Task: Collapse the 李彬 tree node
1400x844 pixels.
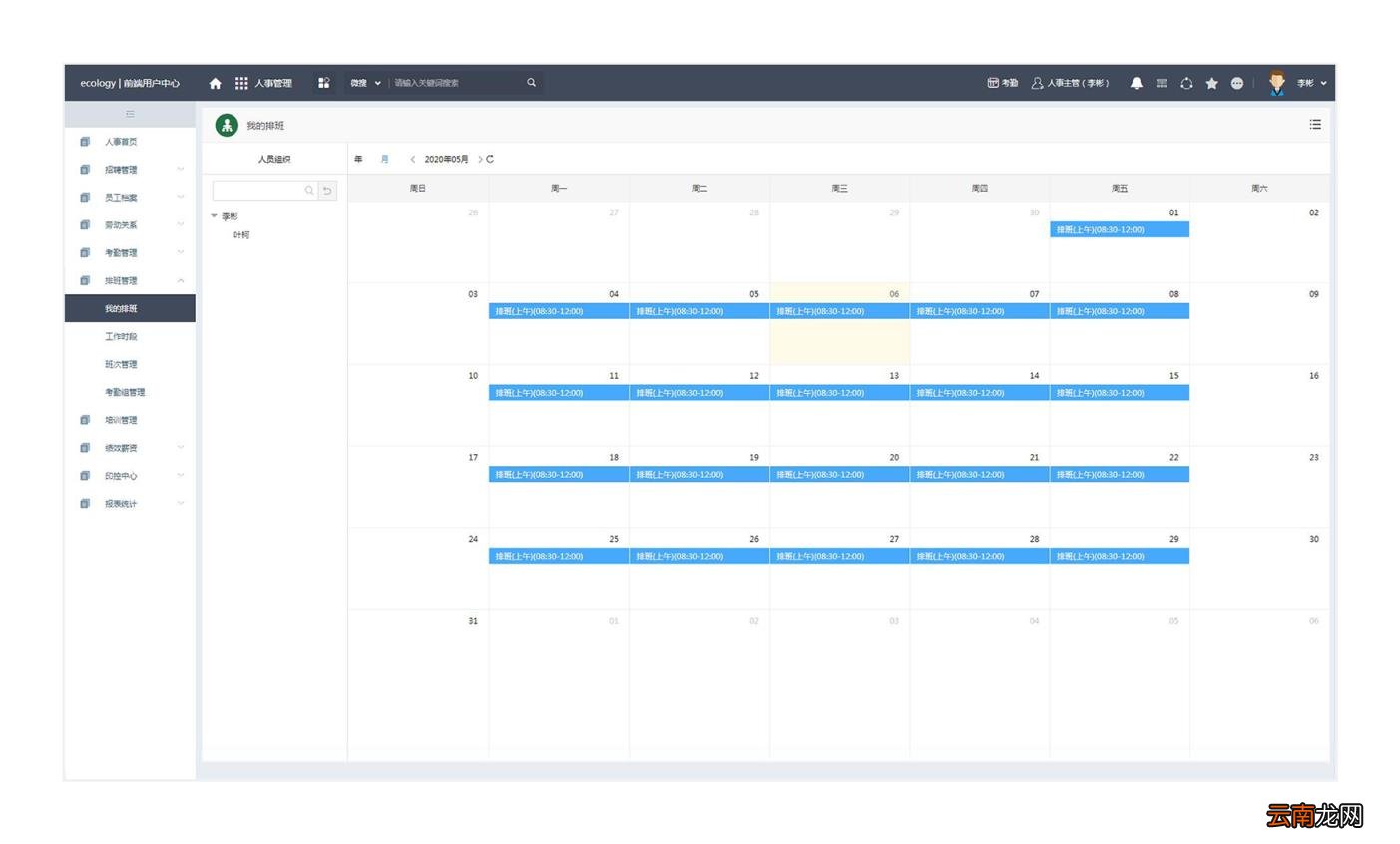Action: point(214,216)
